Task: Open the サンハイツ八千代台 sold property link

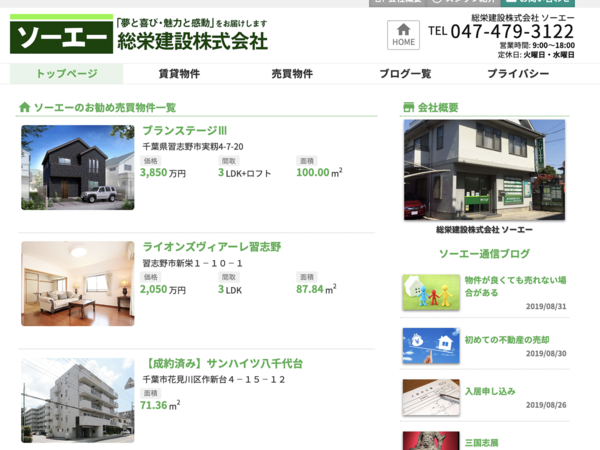Action: pos(222,363)
